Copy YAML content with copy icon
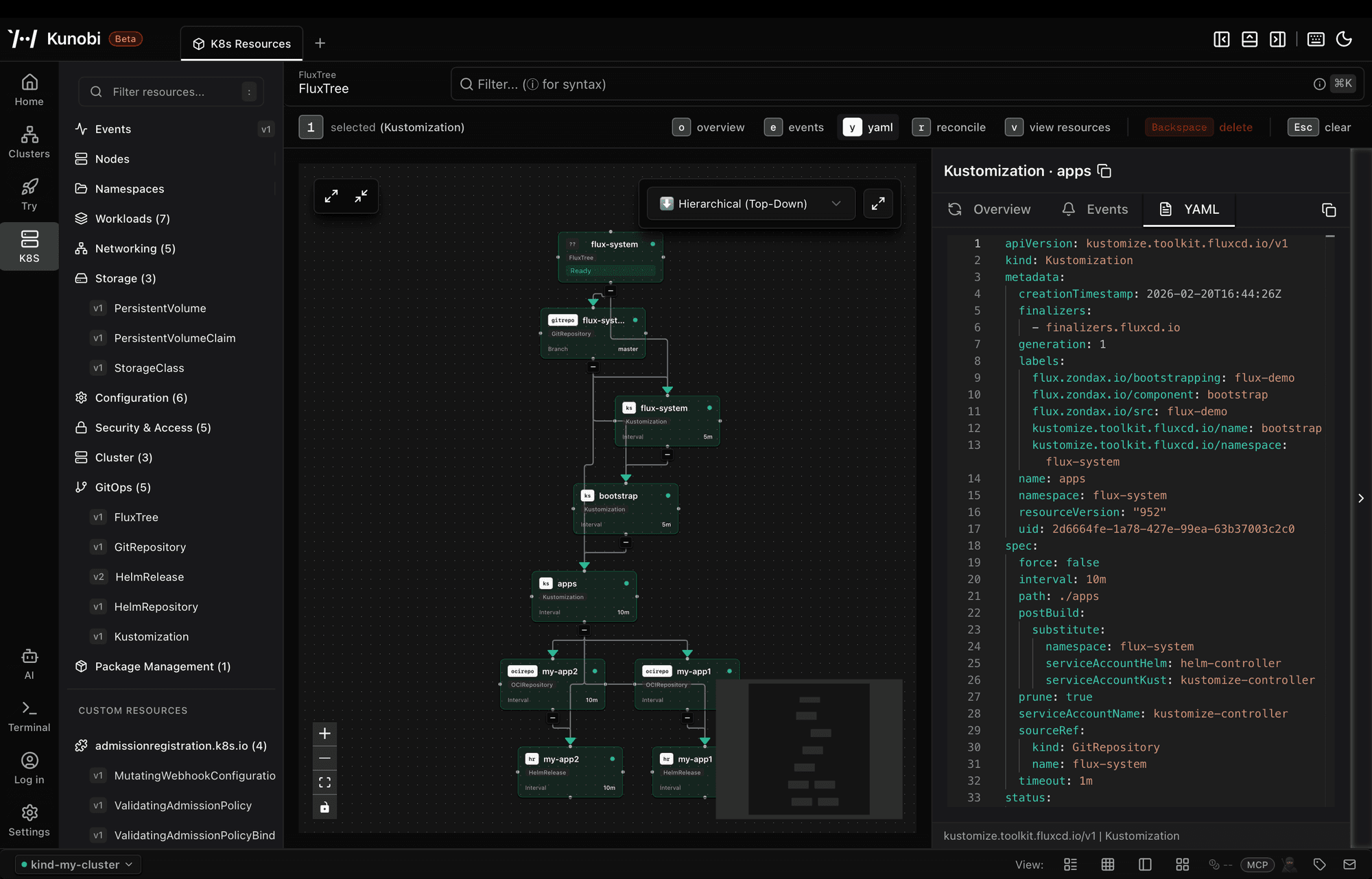The image size is (1372, 879). click(x=1329, y=210)
